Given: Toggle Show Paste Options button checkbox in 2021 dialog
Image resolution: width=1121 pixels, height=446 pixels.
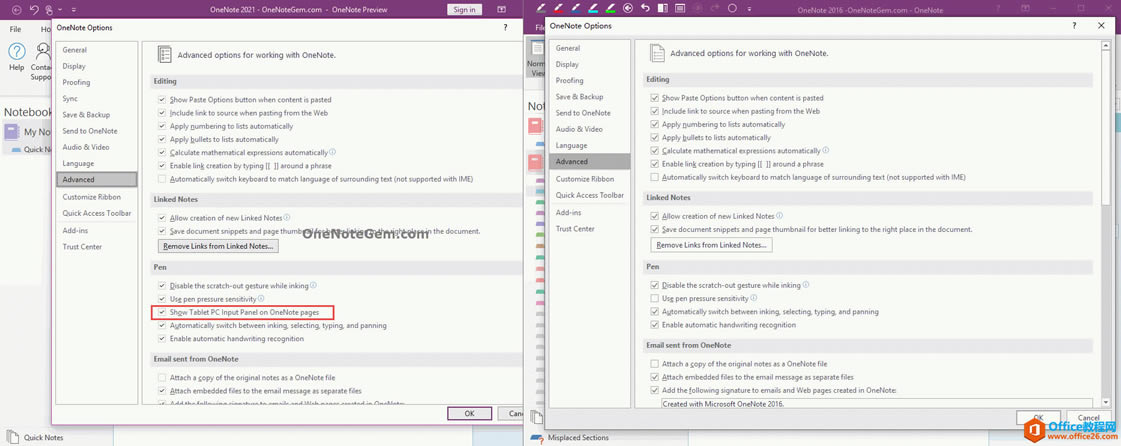Looking at the screenshot, I should [x=162, y=100].
